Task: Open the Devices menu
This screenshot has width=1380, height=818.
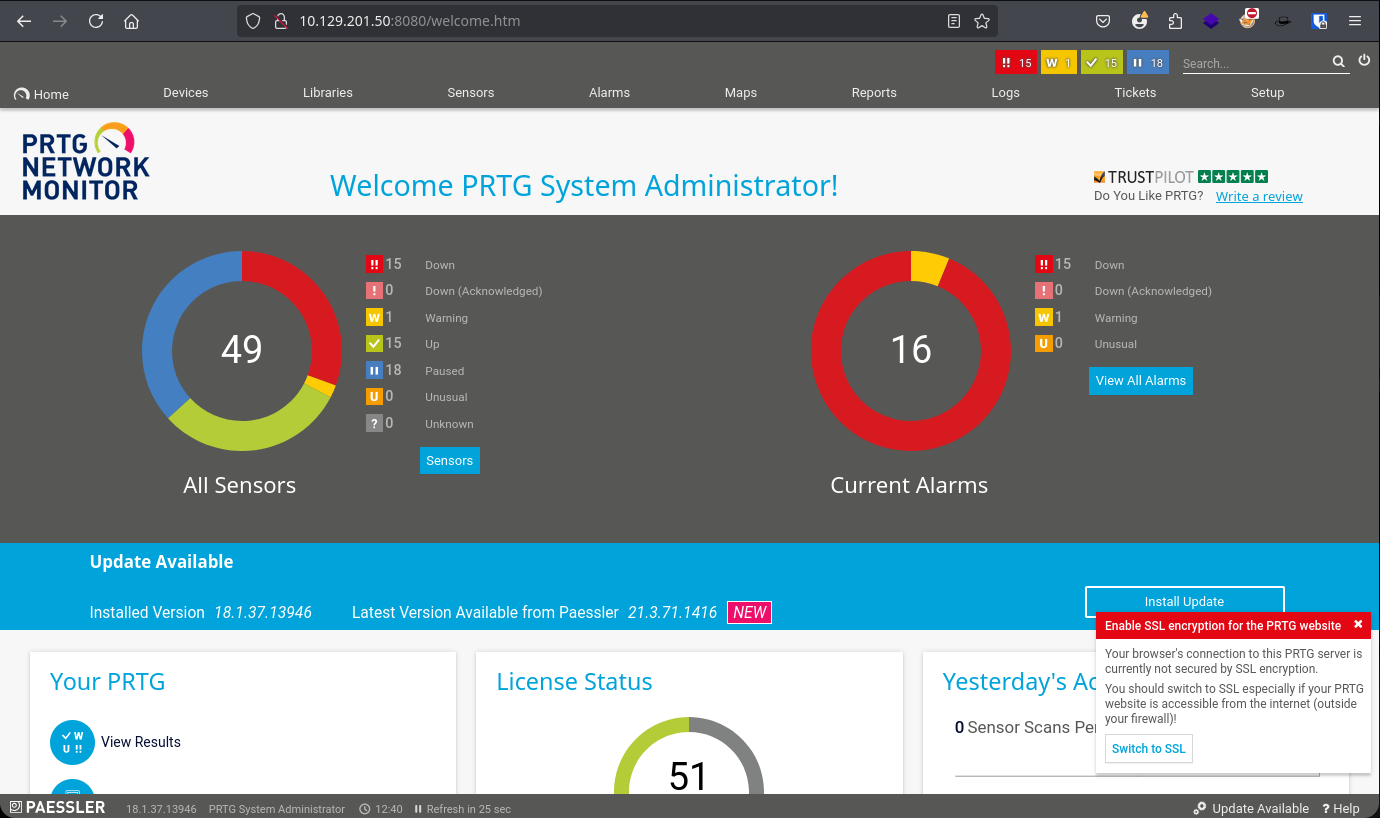Action: click(185, 93)
